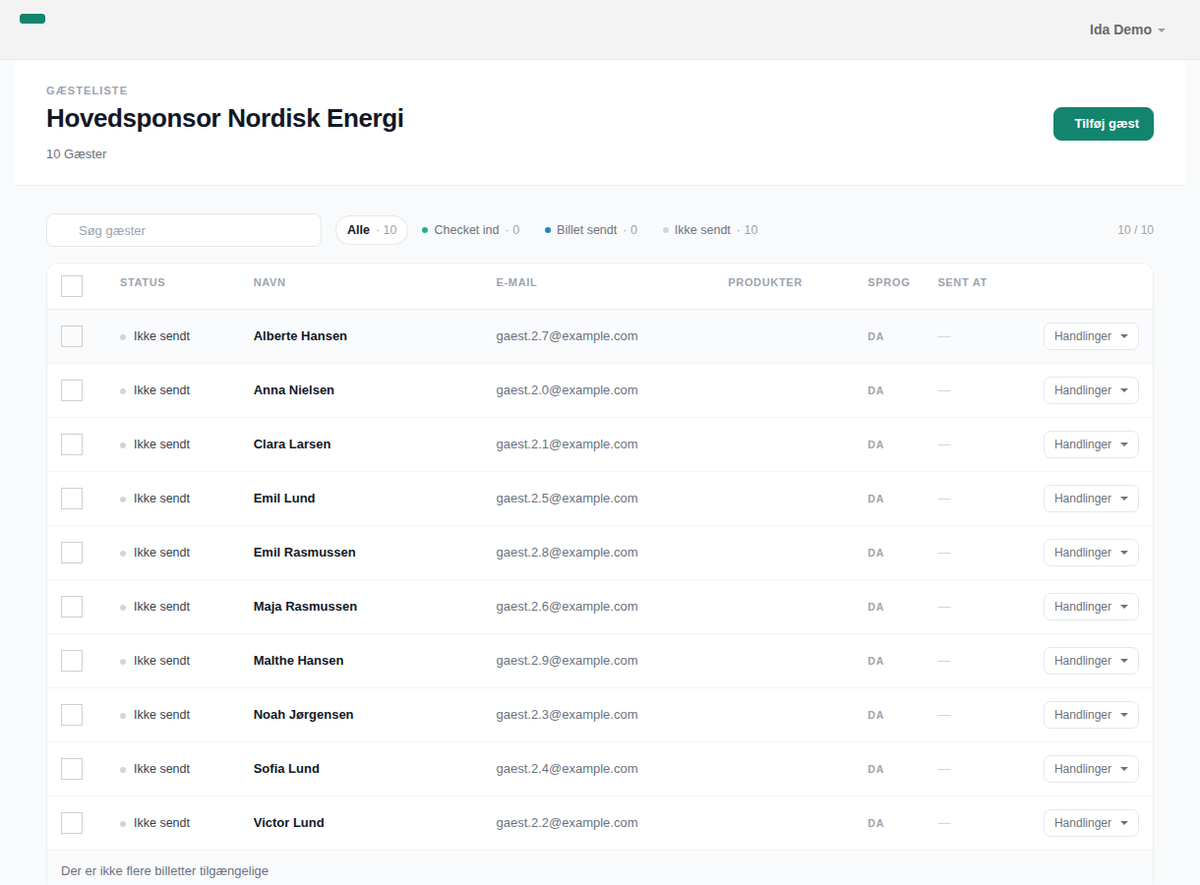The image size is (1200, 885).
Task: Click the name Maja Rasmussen
Action: tap(305, 606)
